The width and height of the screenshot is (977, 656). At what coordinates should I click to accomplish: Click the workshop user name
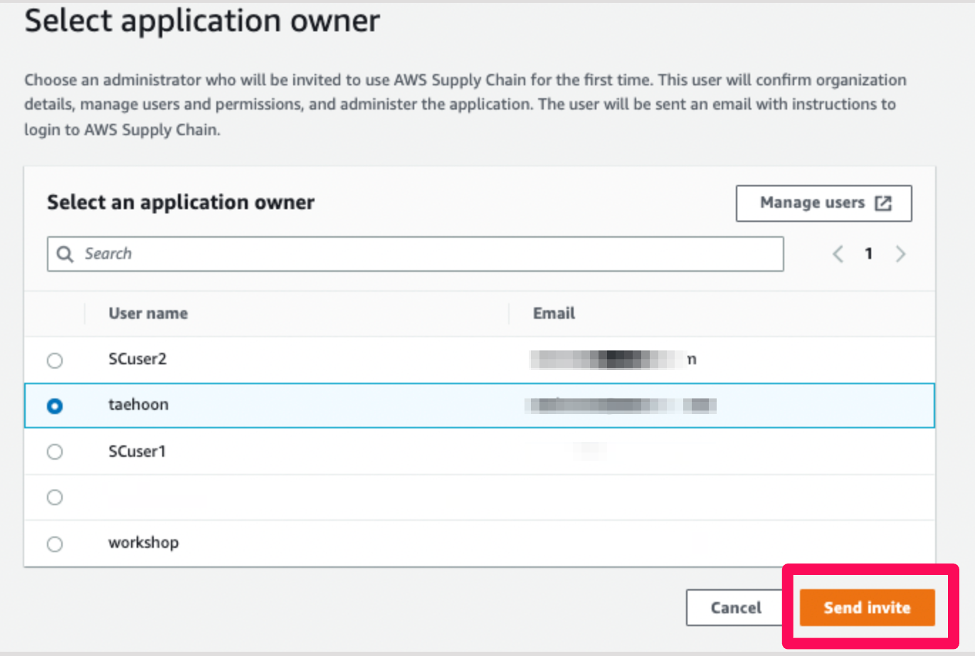coord(144,543)
